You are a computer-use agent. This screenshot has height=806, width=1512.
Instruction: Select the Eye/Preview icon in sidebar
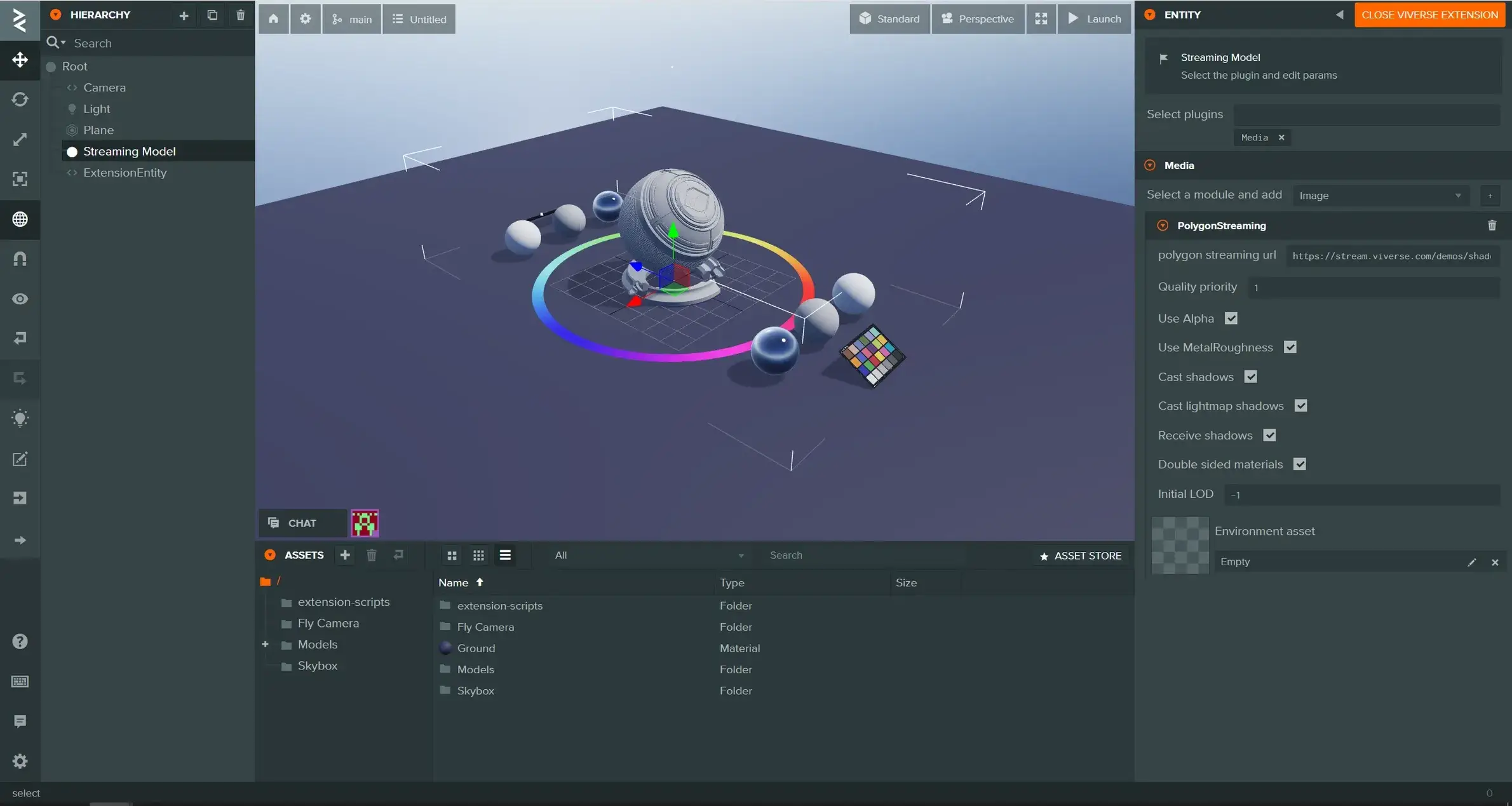point(20,298)
